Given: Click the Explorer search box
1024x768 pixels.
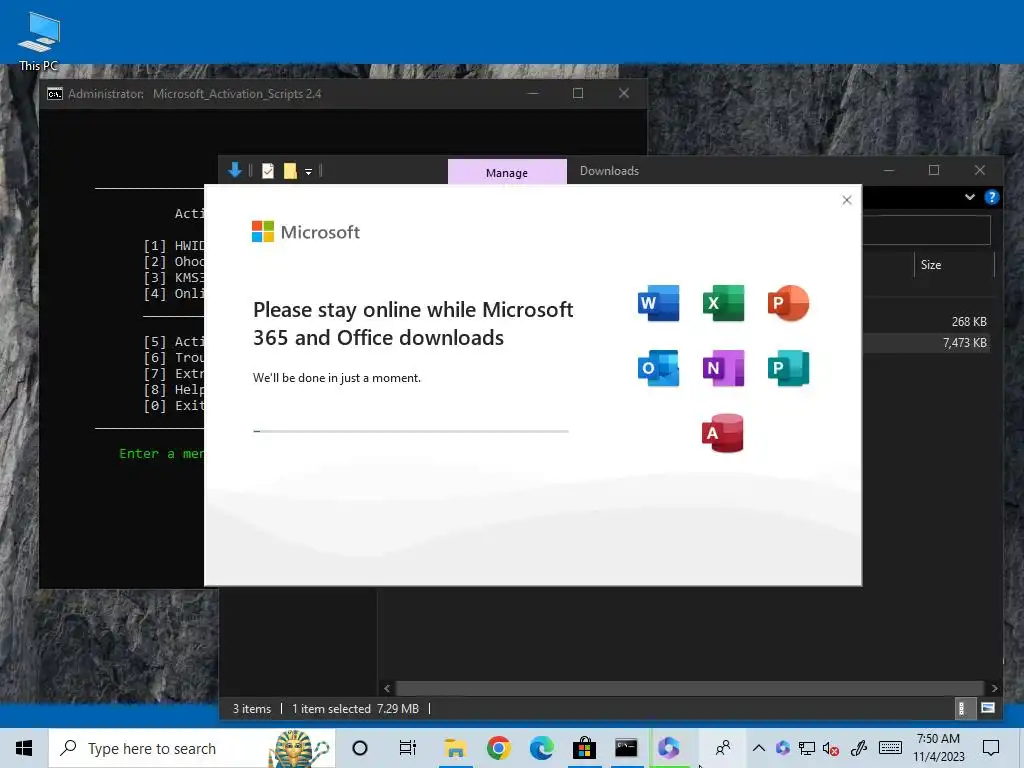Looking at the screenshot, I should click(x=926, y=230).
